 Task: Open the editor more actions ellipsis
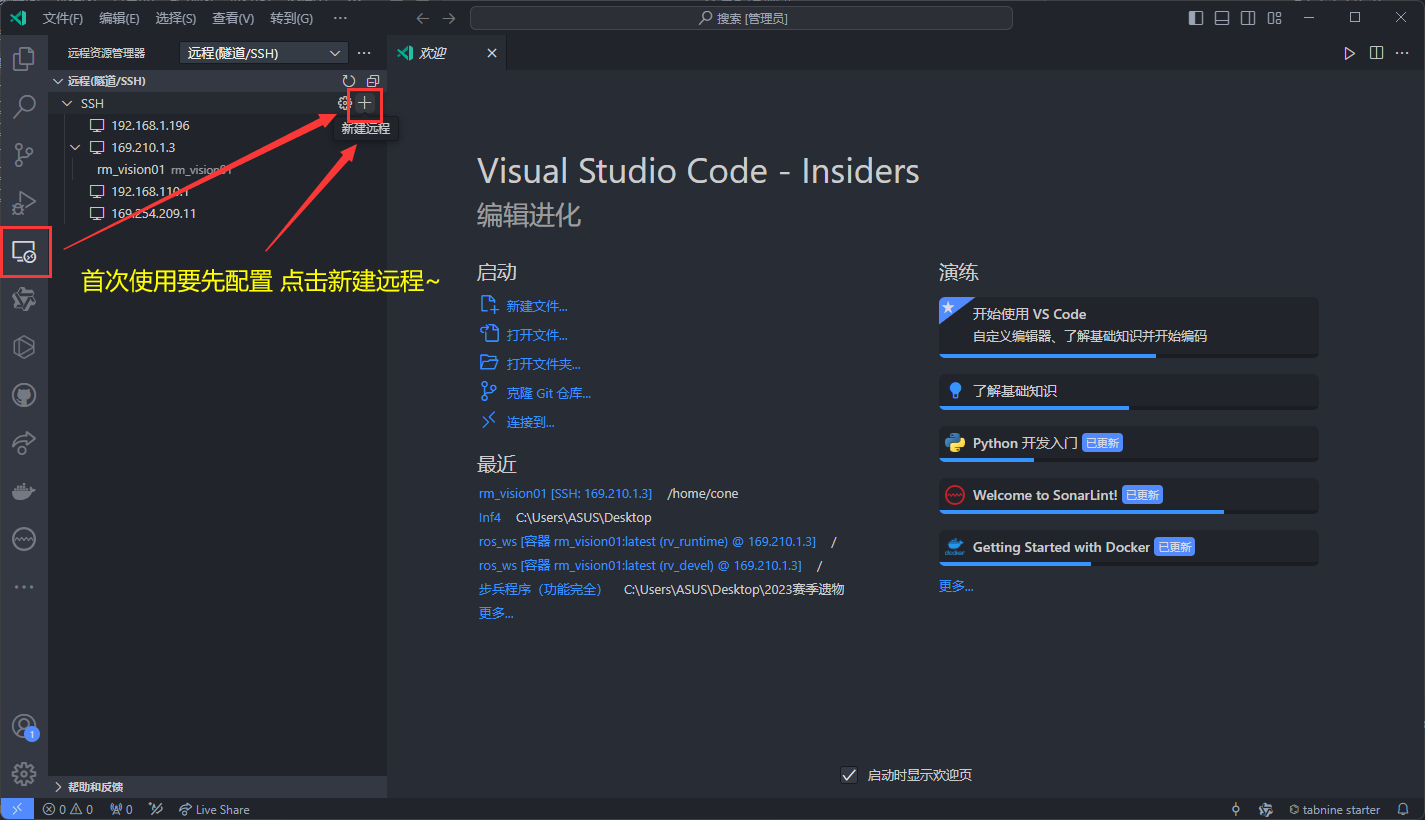[x=1403, y=53]
